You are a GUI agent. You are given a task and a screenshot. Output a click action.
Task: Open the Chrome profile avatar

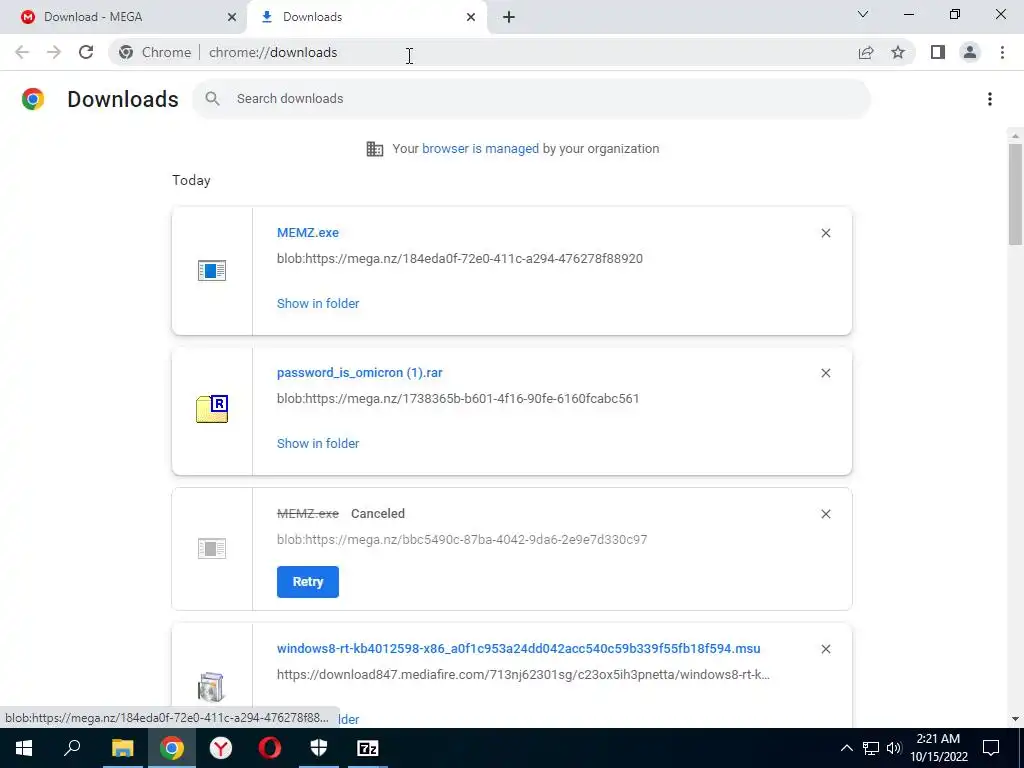coord(970,52)
